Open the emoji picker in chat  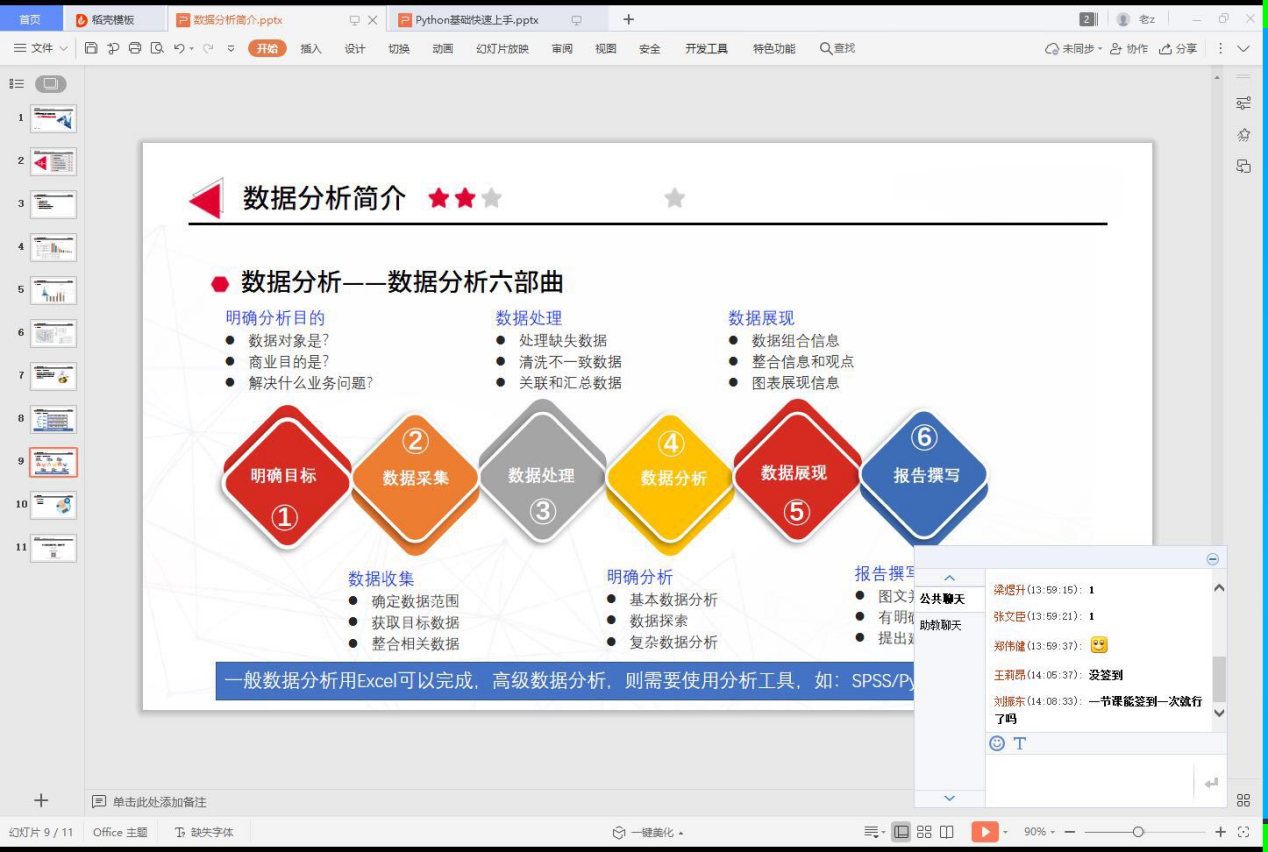pos(997,743)
